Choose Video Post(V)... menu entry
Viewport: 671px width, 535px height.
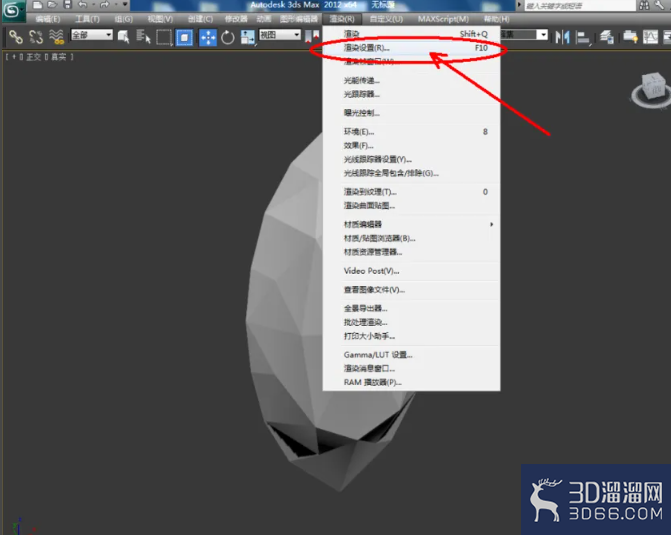[x=411, y=271]
